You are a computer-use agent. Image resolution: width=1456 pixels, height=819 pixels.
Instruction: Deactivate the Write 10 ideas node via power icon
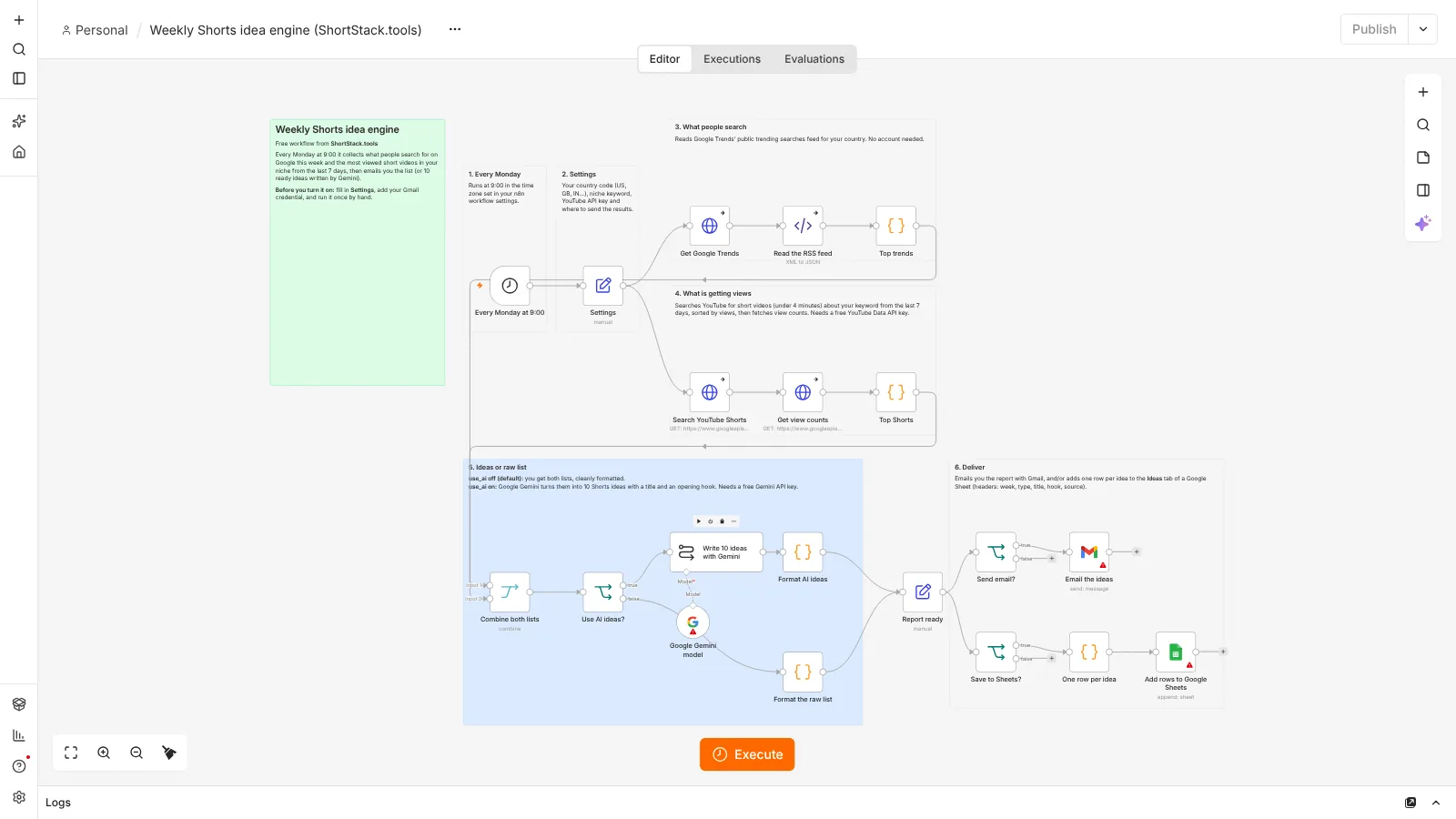(x=711, y=521)
